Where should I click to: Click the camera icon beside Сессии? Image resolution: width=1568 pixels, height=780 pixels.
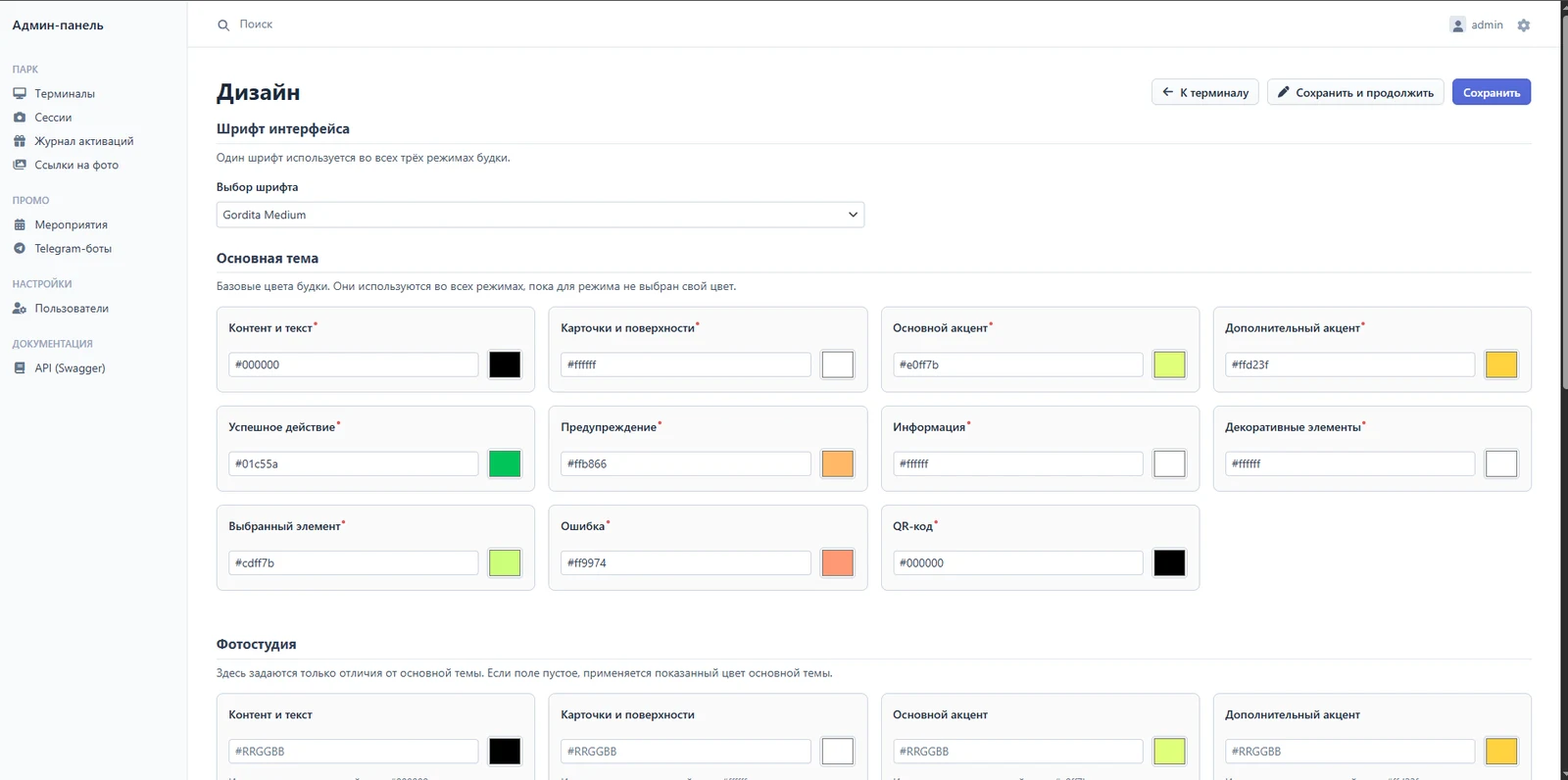click(20, 117)
